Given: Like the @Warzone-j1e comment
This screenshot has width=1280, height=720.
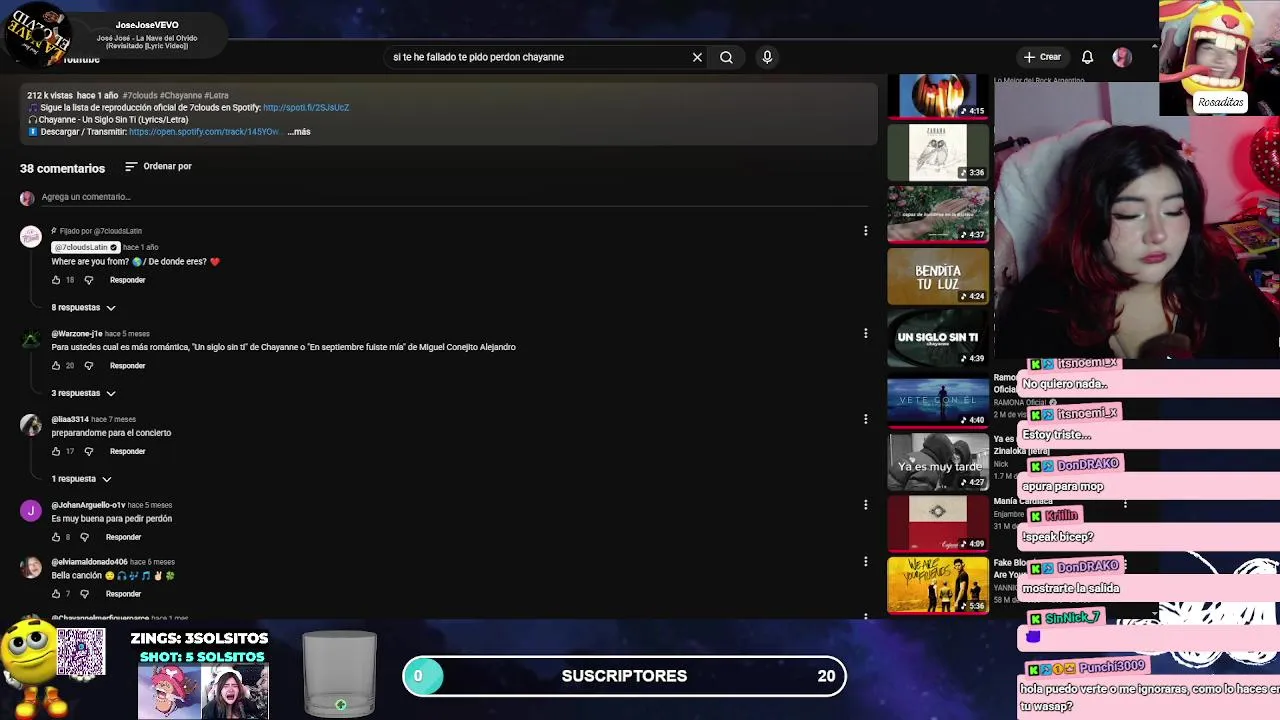Looking at the screenshot, I should pos(56,366).
